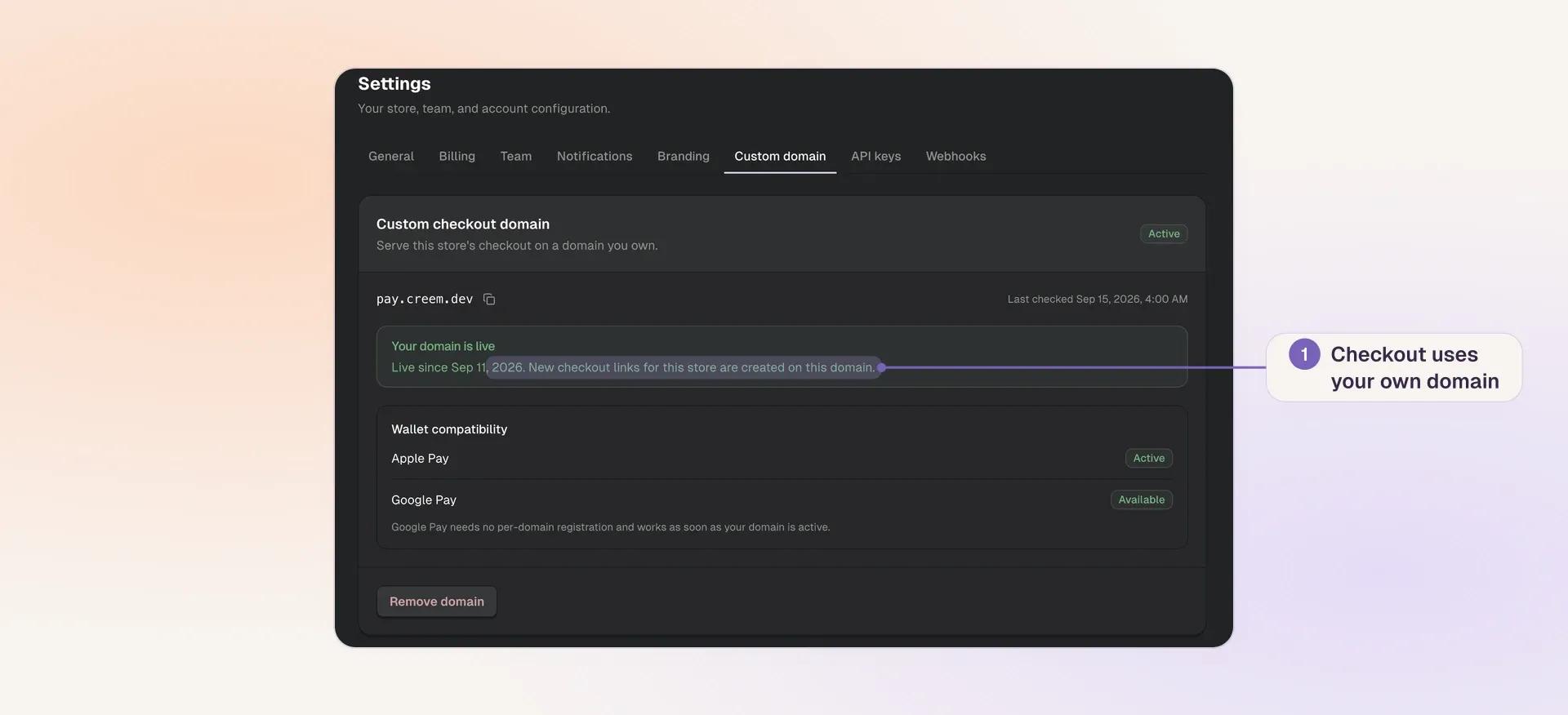
Task: Click 'Serve this store's checkout' description
Action: pyautogui.click(x=517, y=246)
